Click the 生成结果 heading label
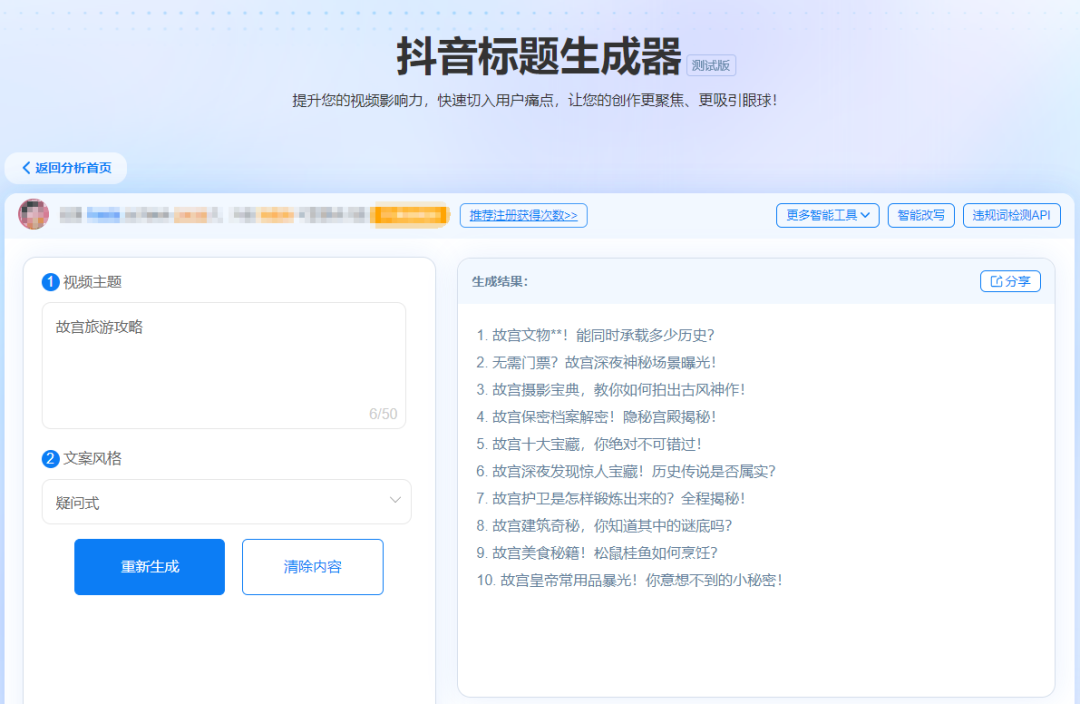 (499, 281)
